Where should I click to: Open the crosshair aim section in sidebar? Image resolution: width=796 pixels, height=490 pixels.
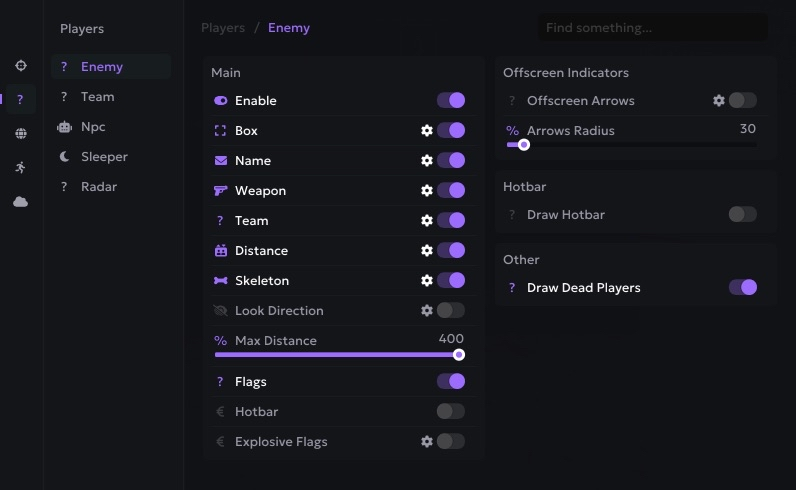coord(20,66)
